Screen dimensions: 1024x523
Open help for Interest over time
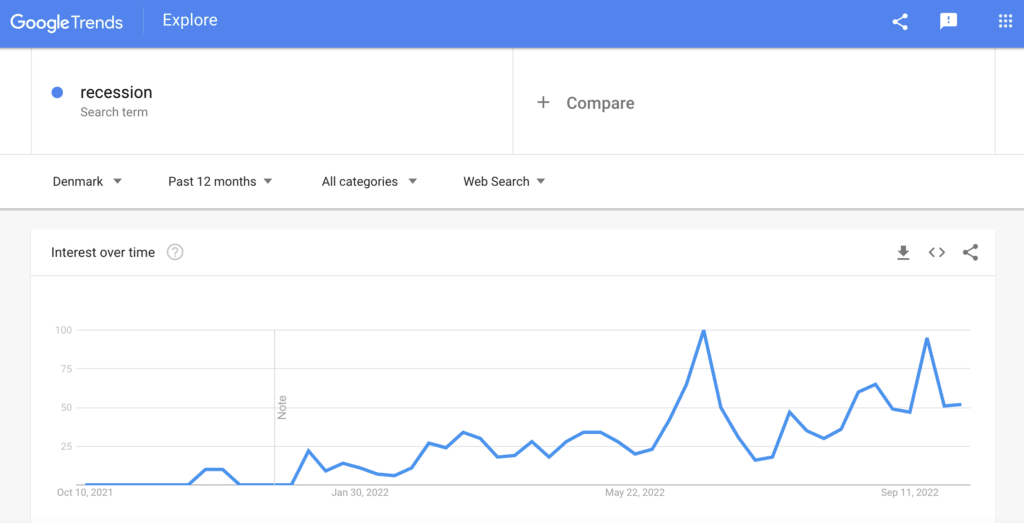click(x=175, y=253)
